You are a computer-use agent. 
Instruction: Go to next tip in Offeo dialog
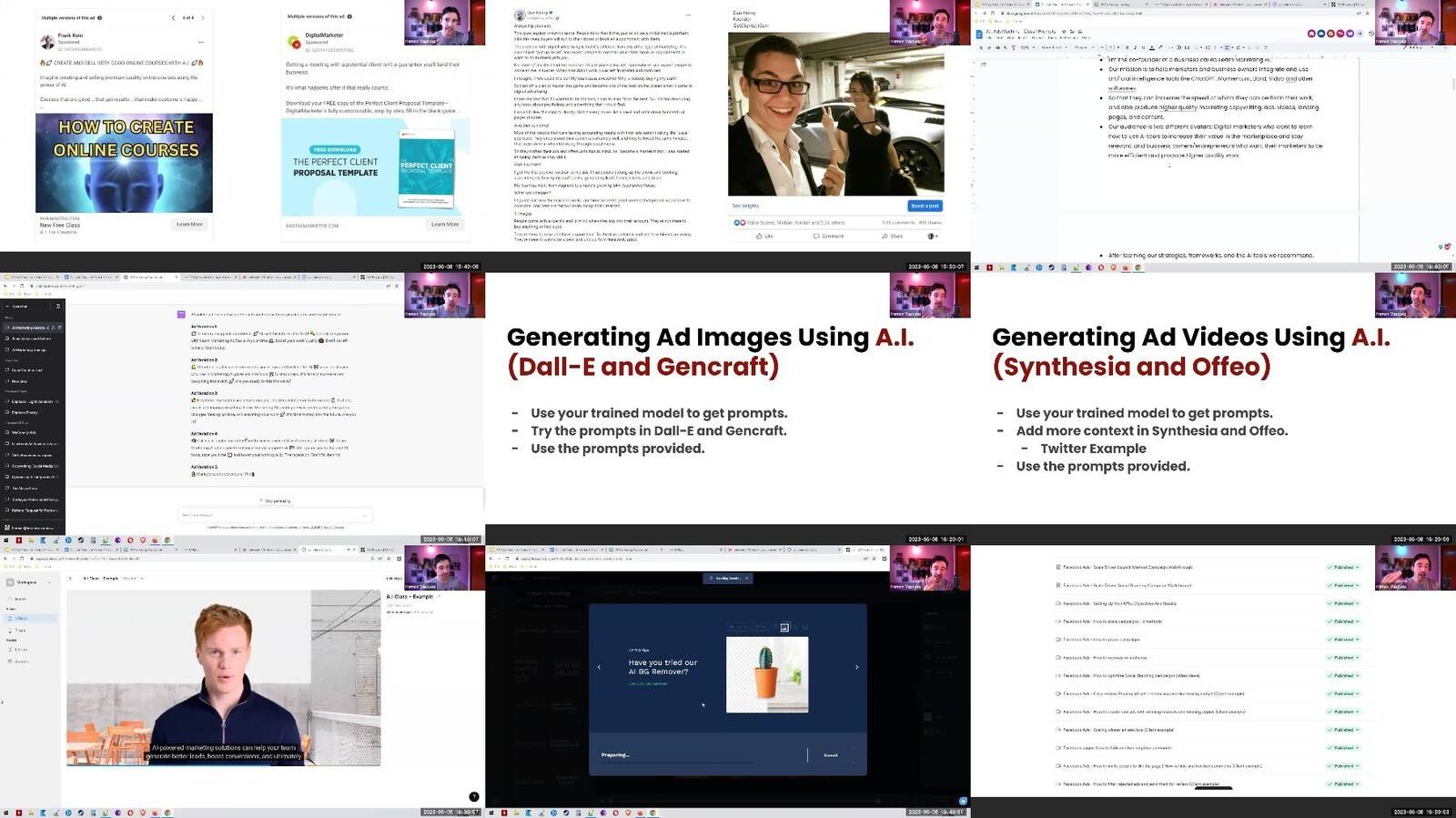[856, 667]
